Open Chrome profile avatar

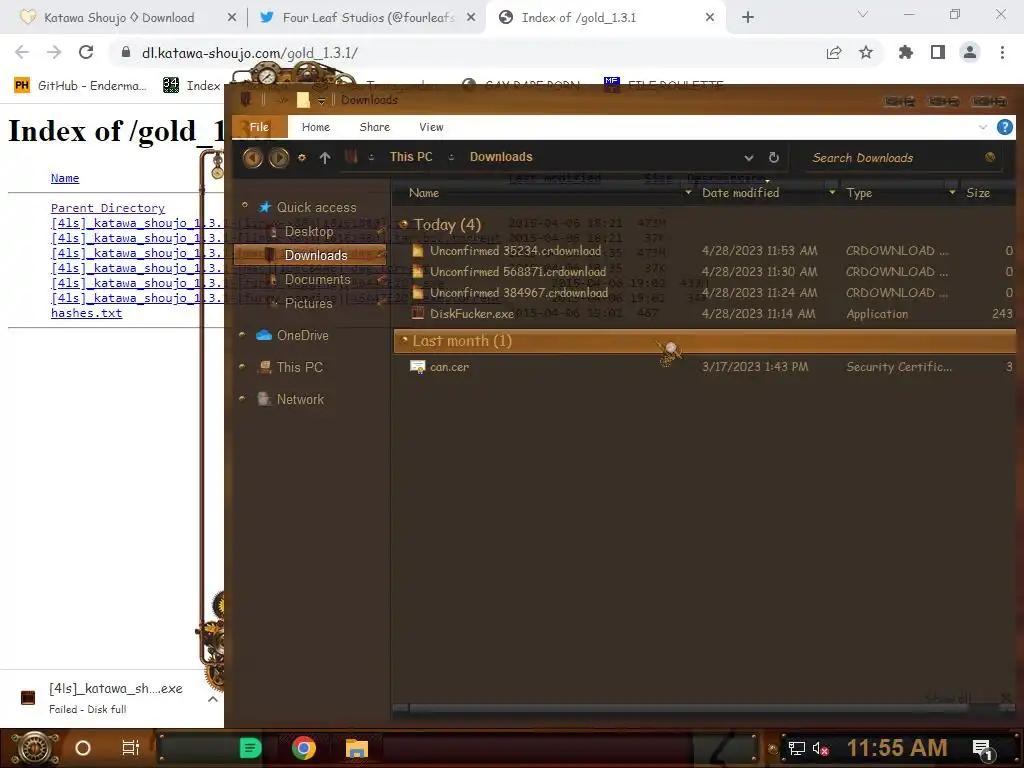[x=970, y=52]
